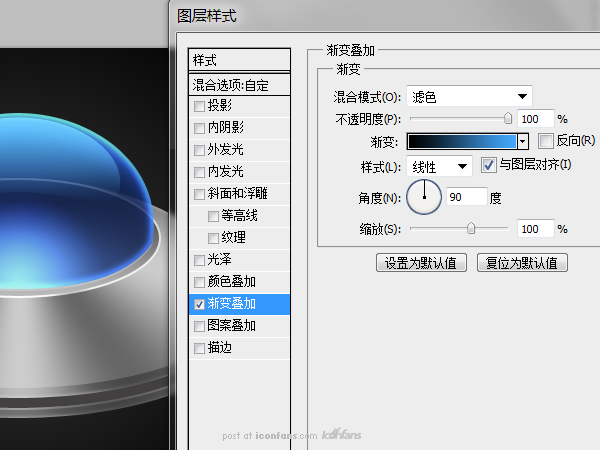This screenshot has width=600, height=450.
Task: Check the 纹理 texture checkbox
Action: (x=213, y=238)
